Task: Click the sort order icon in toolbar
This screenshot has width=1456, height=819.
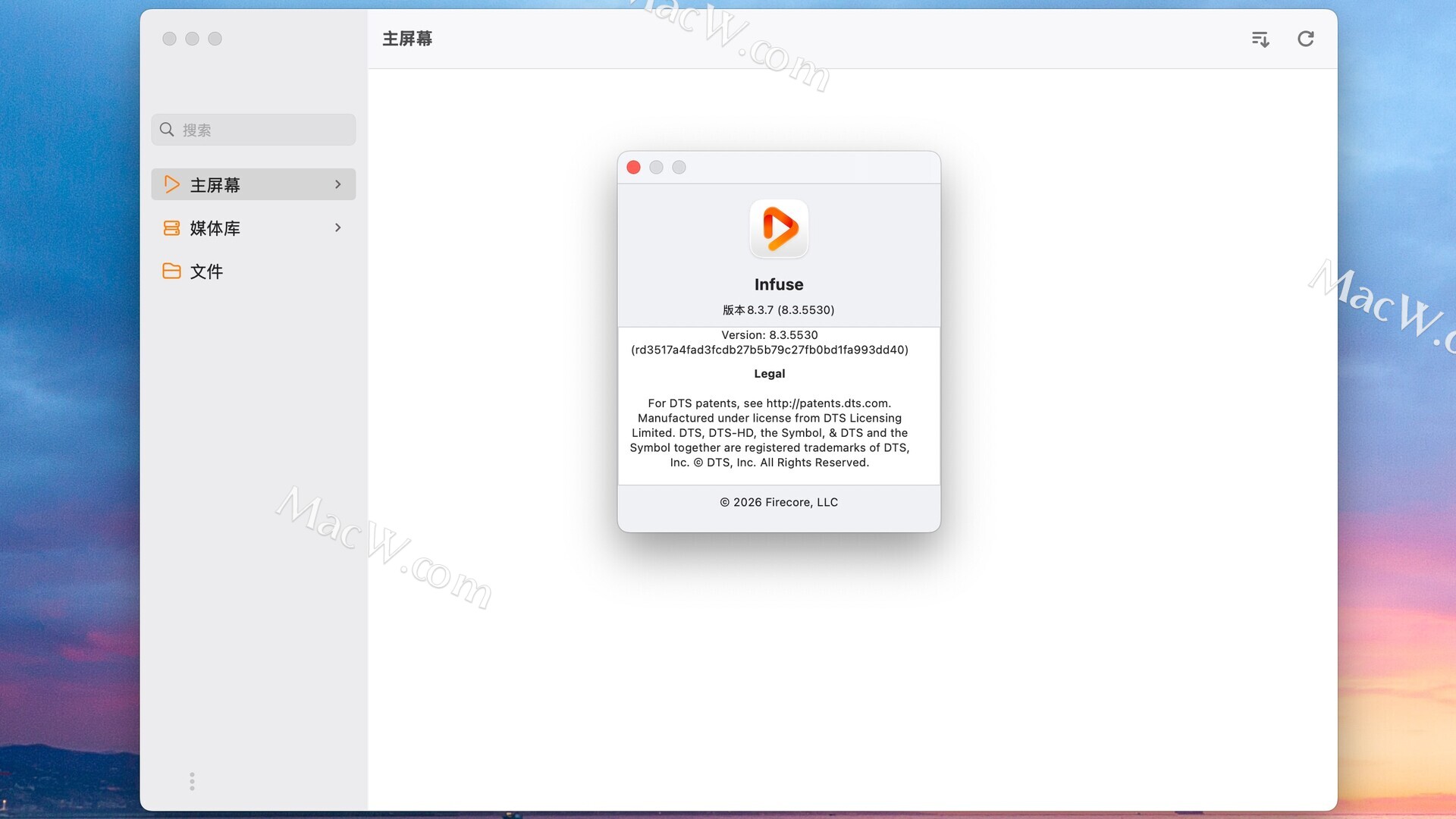Action: click(x=1260, y=39)
